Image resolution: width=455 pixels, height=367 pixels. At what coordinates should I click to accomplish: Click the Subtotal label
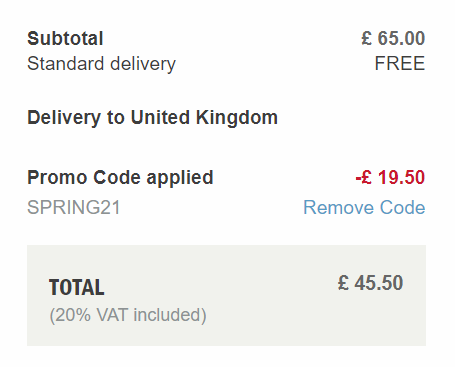pyautogui.click(x=65, y=38)
